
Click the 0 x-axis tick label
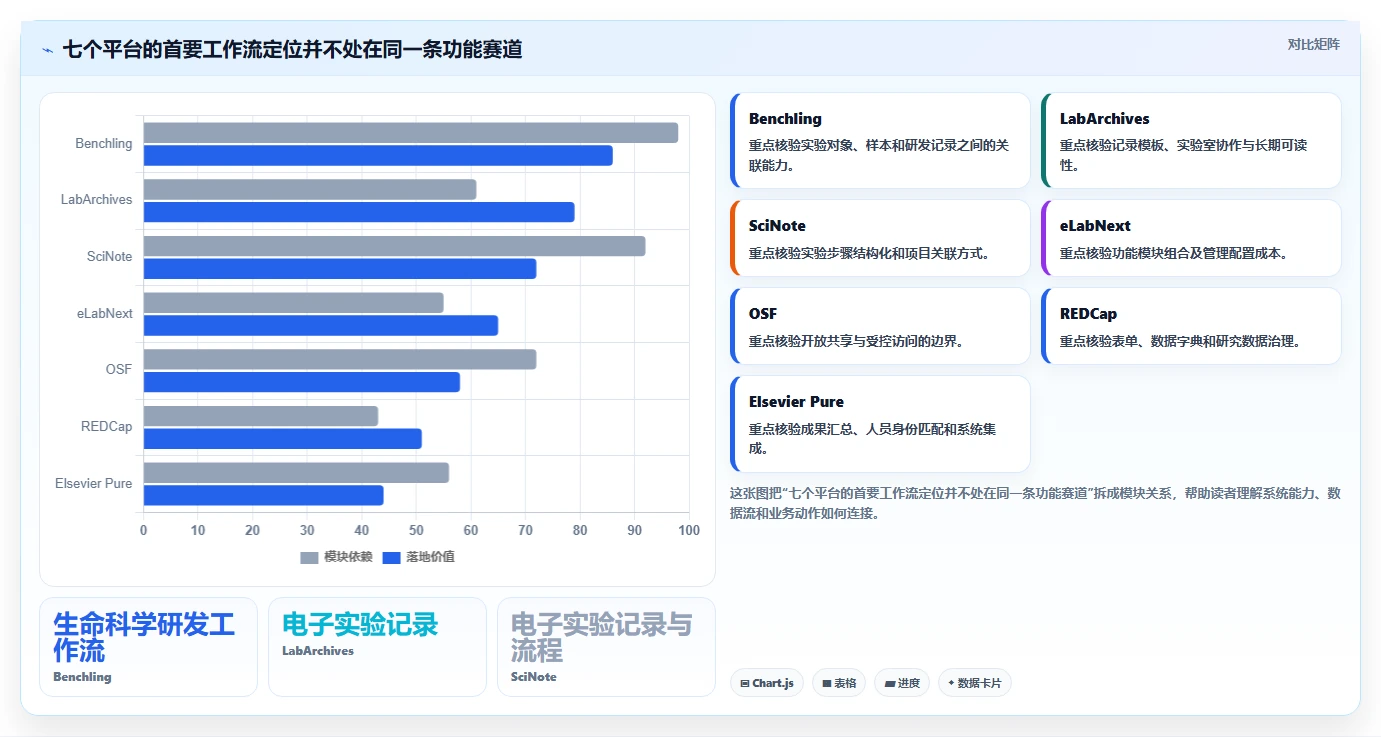[x=143, y=530]
